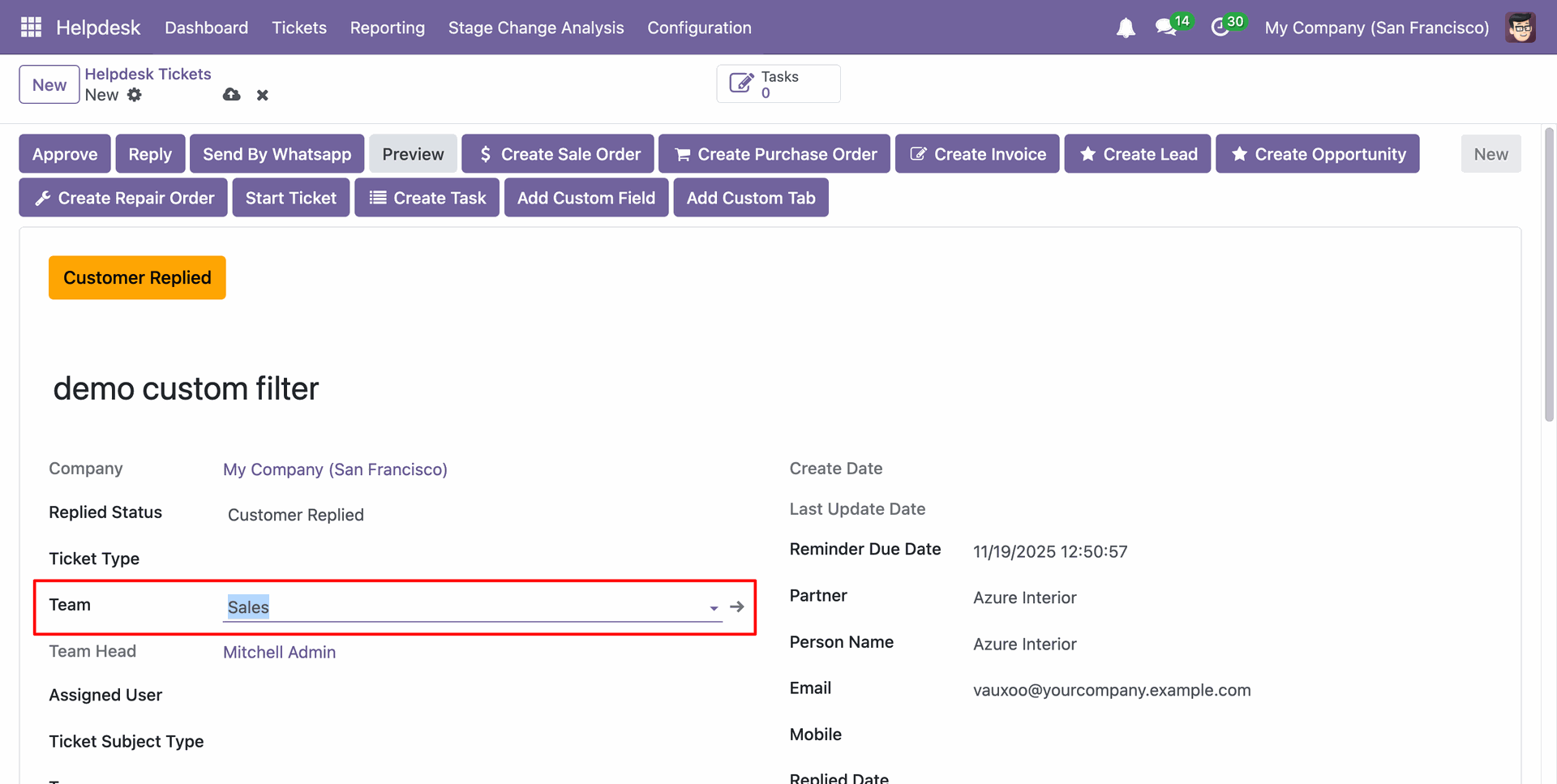Screen dimensions: 1557x784
Task: Open the Tasks smart button
Action: pyautogui.click(x=778, y=84)
